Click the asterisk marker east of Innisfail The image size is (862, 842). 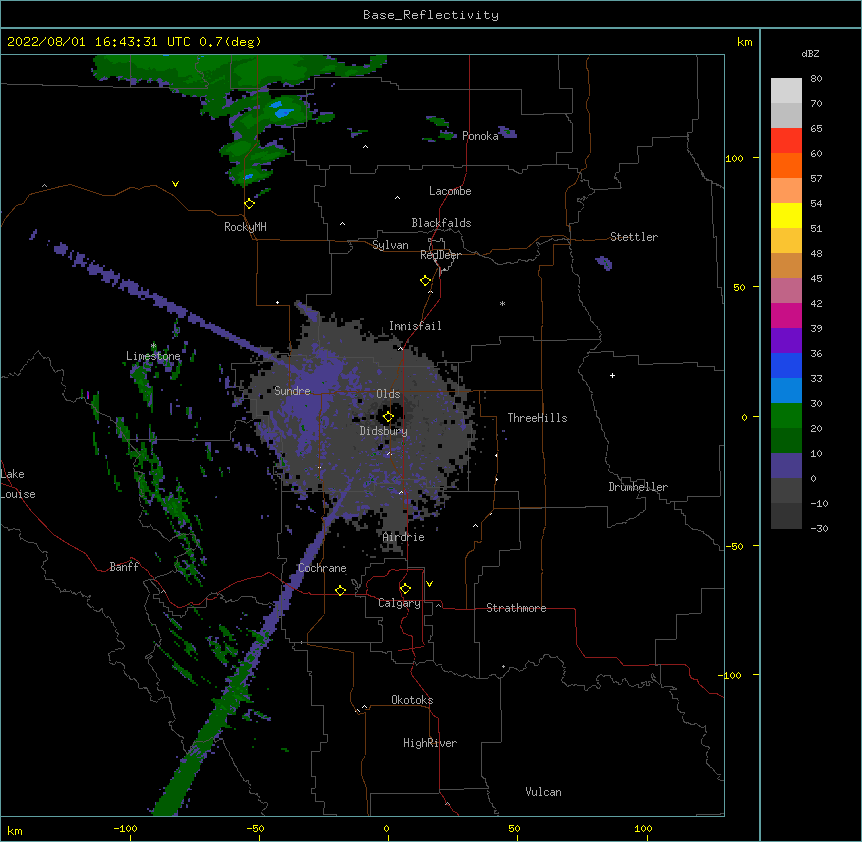point(502,303)
